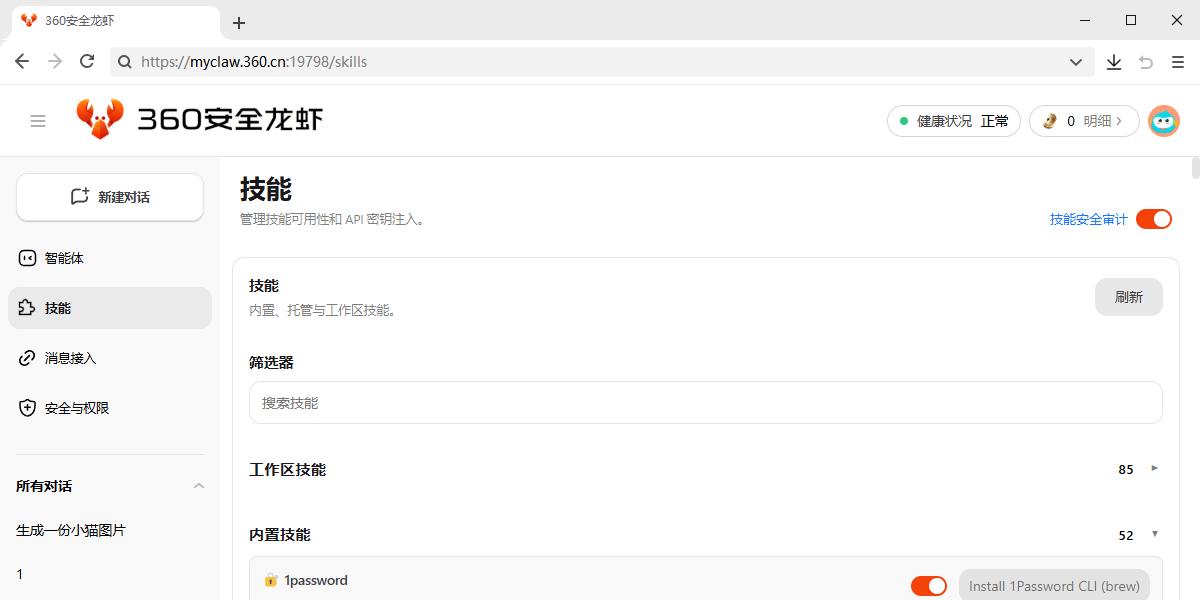The height and width of the screenshot is (600, 1200).
Task: Open the user avatar profile
Action: tap(1163, 121)
